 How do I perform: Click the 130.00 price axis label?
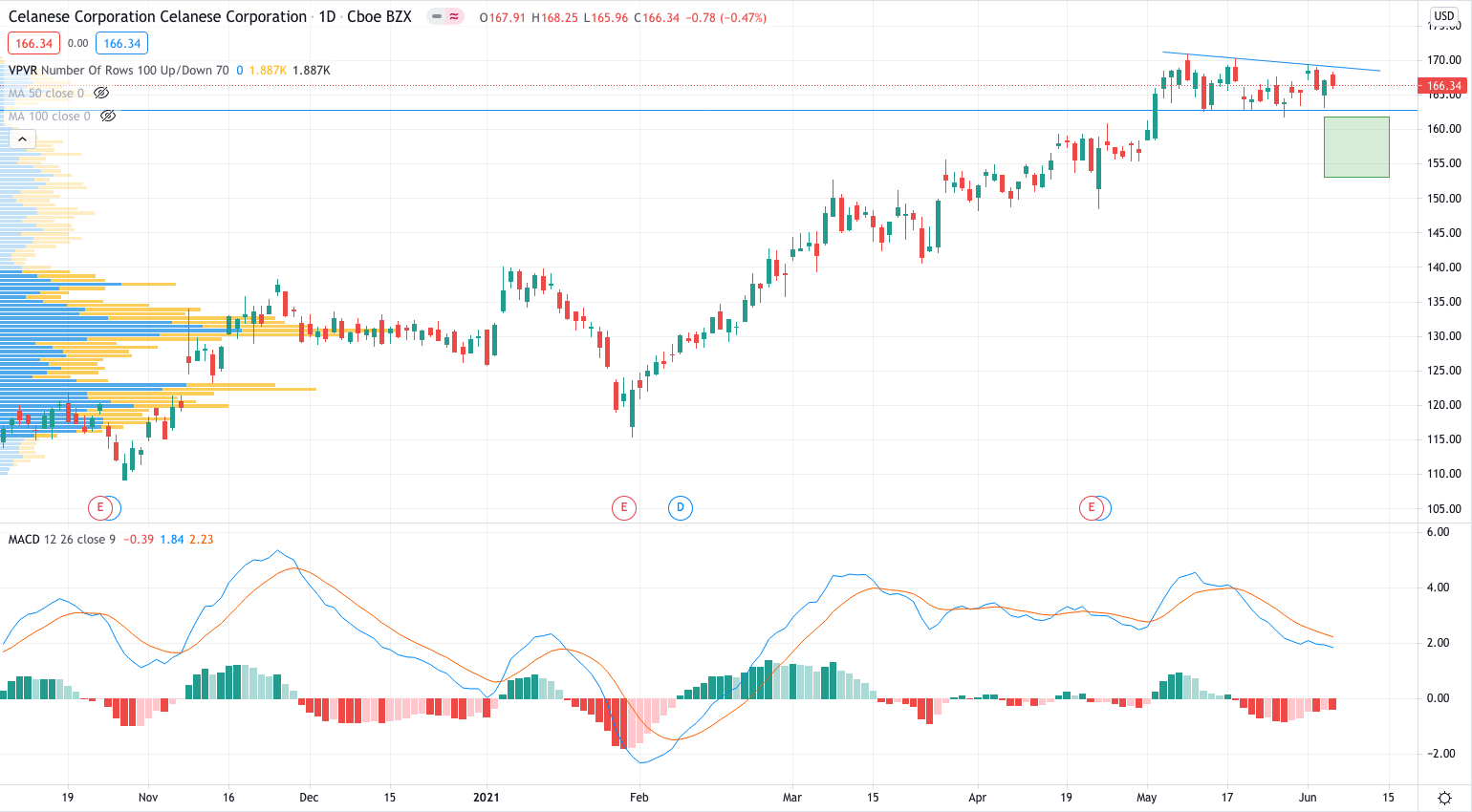click(x=1444, y=335)
